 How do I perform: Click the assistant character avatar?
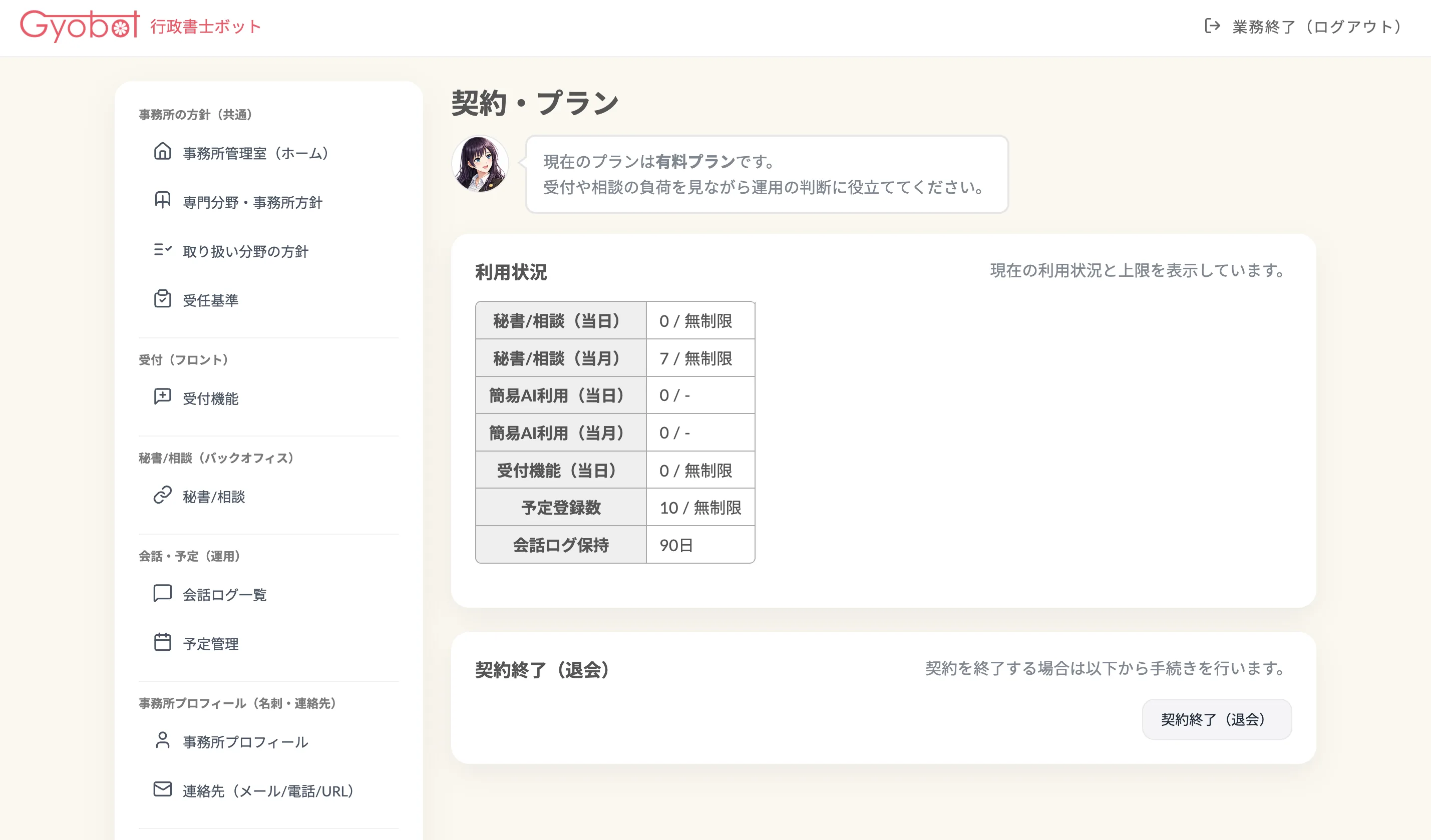(480, 165)
